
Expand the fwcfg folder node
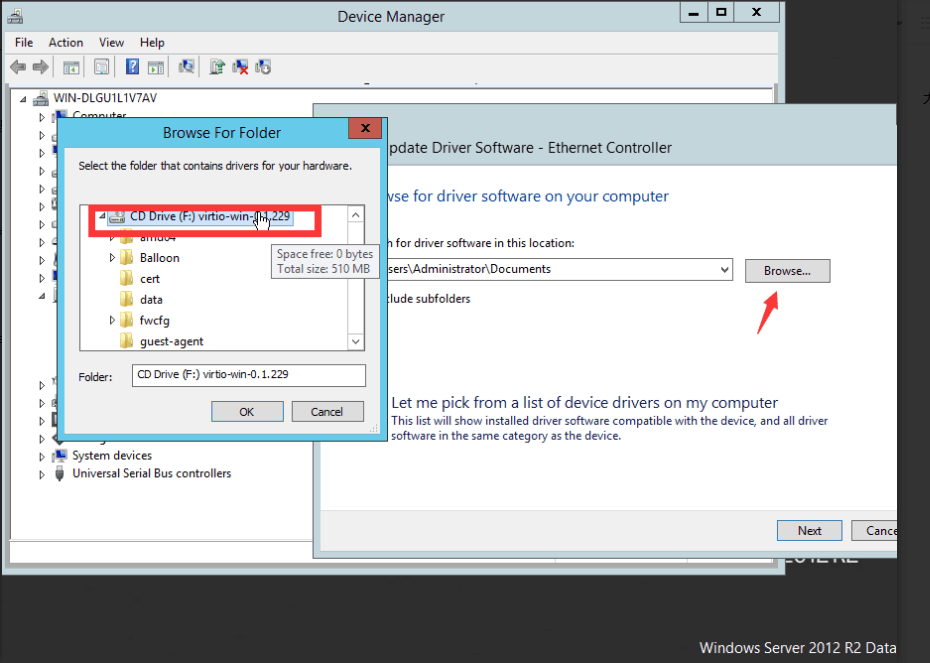[112, 320]
